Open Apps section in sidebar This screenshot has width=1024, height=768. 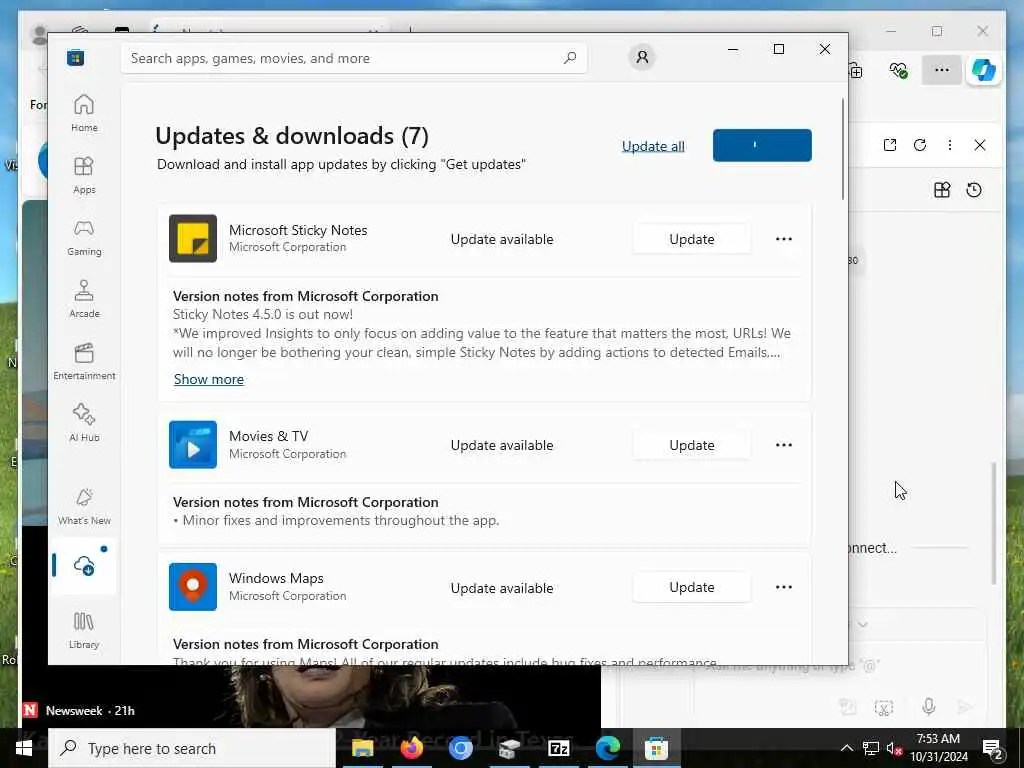coord(84,175)
